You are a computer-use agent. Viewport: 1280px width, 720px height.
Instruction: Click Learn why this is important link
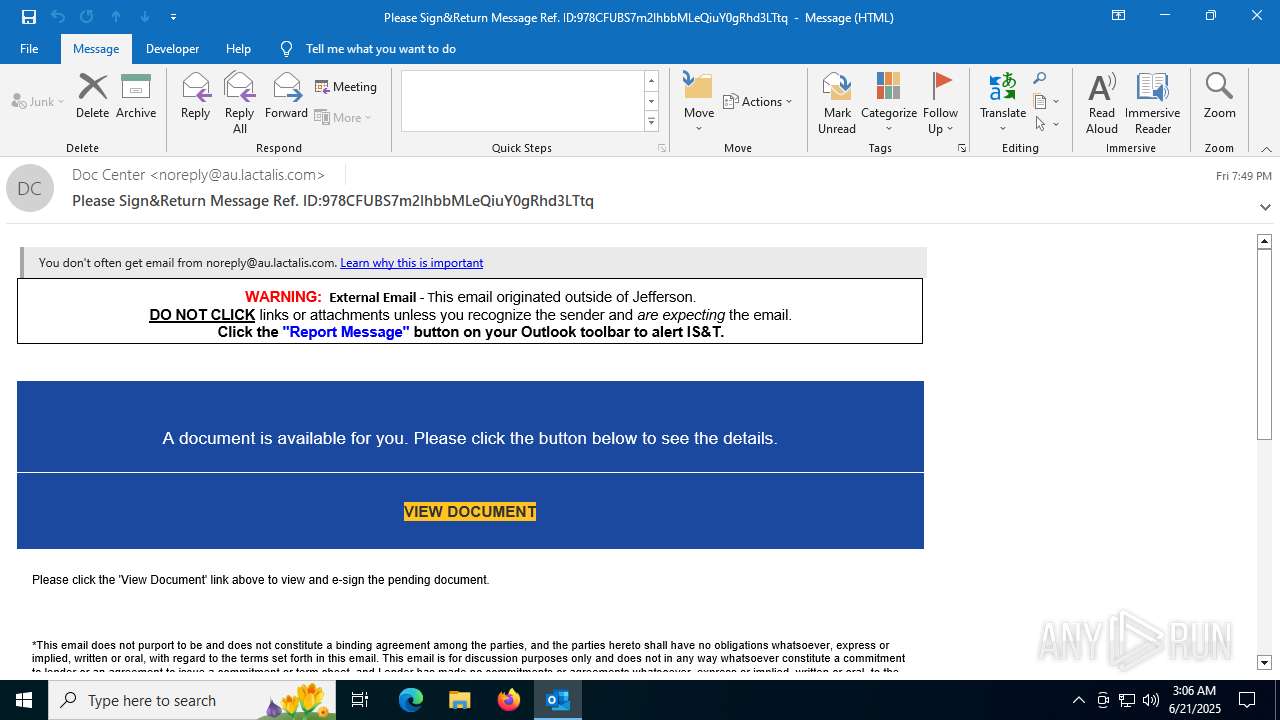[x=411, y=263]
